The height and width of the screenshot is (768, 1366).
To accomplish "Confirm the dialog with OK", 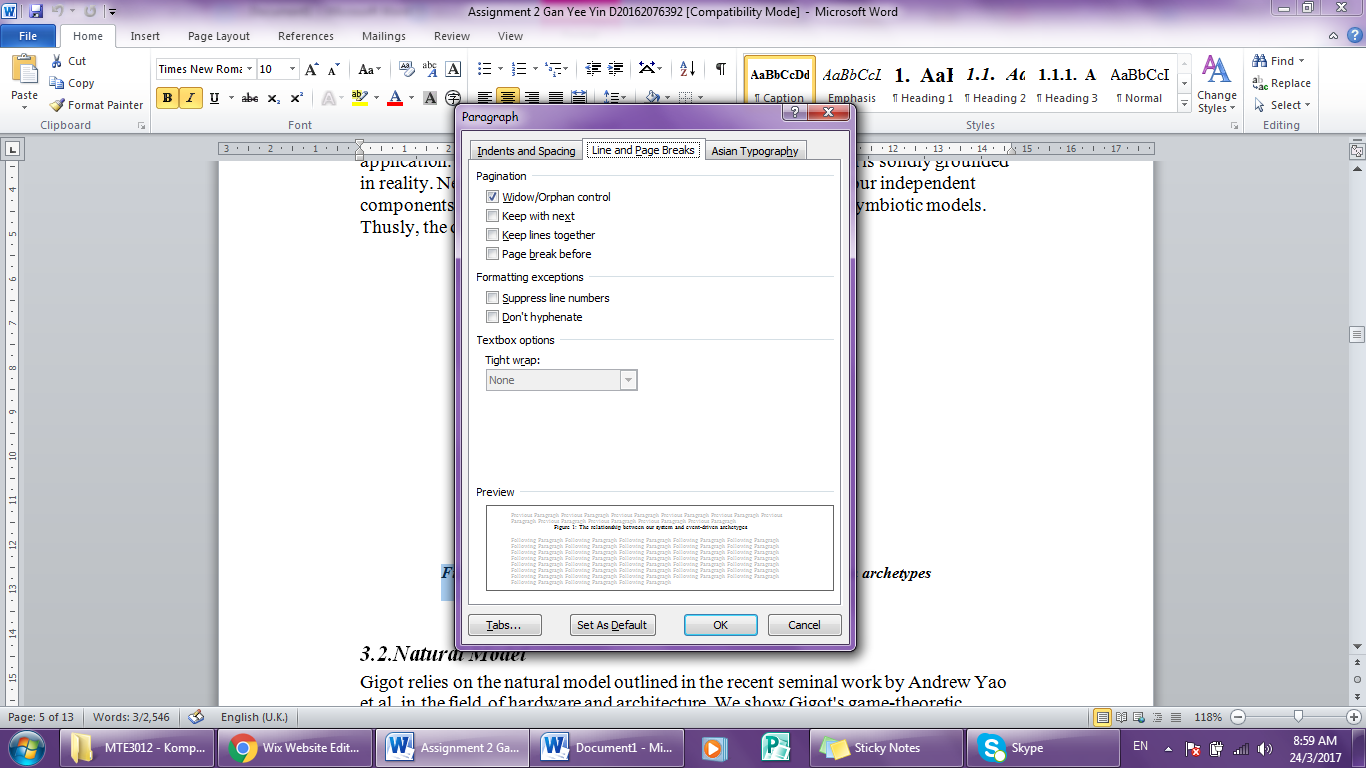I will [x=720, y=625].
